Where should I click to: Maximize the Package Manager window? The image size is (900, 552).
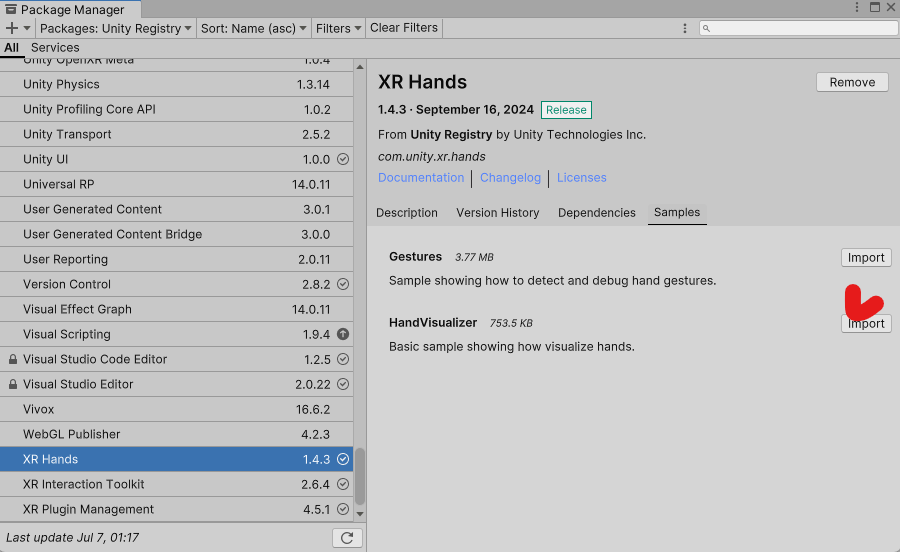click(875, 7)
